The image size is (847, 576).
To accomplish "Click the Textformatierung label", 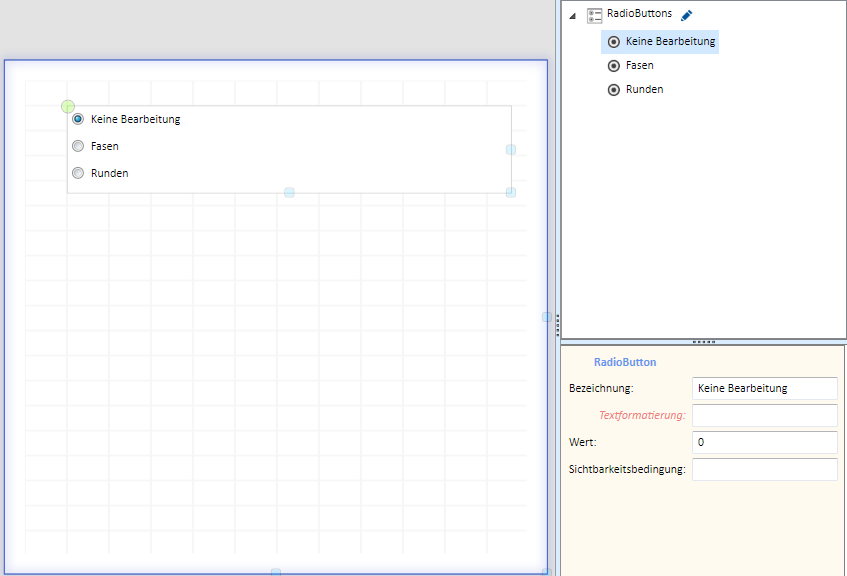I will (x=642, y=416).
